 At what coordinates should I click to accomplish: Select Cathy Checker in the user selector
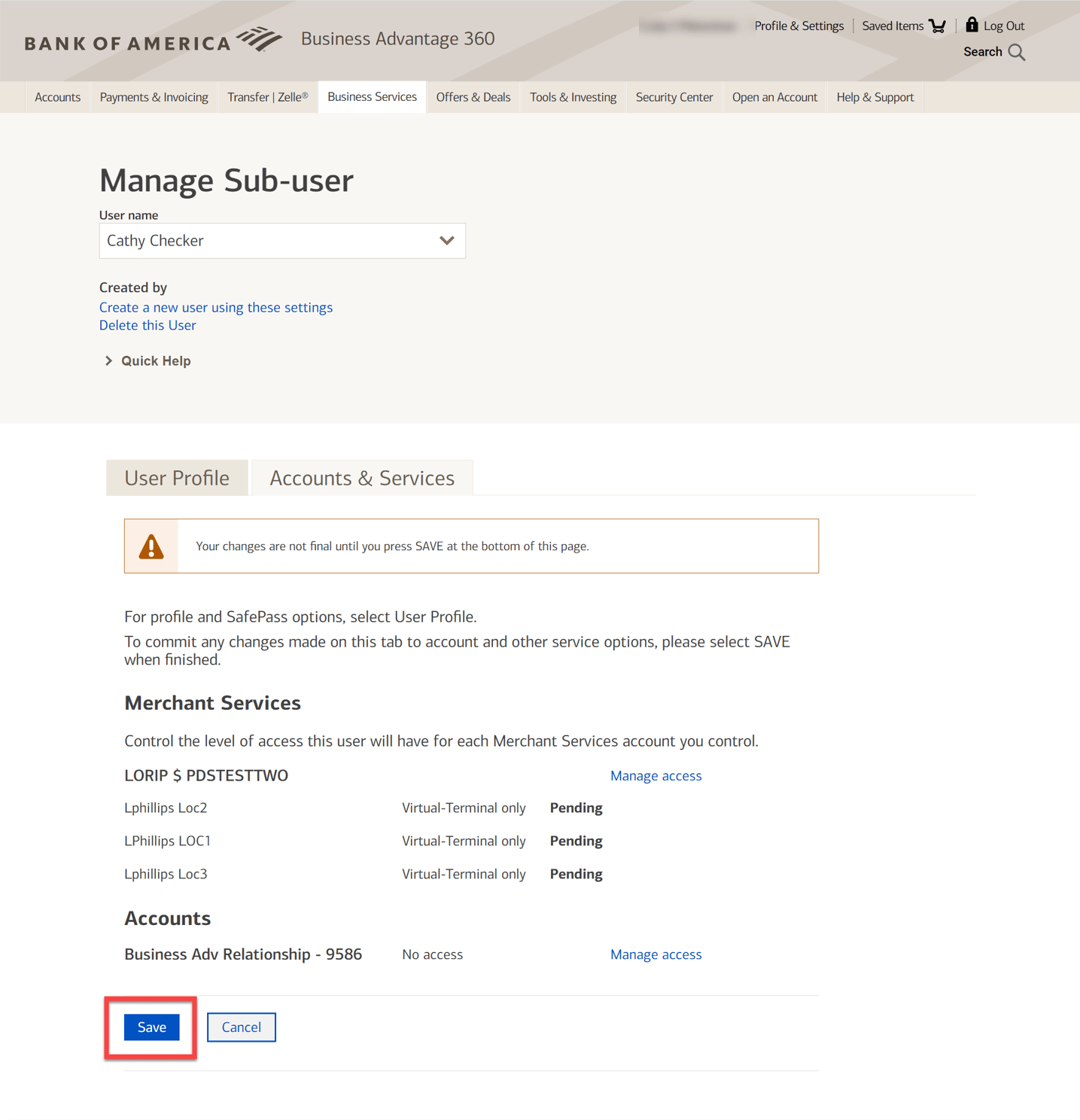(x=282, y=241)
